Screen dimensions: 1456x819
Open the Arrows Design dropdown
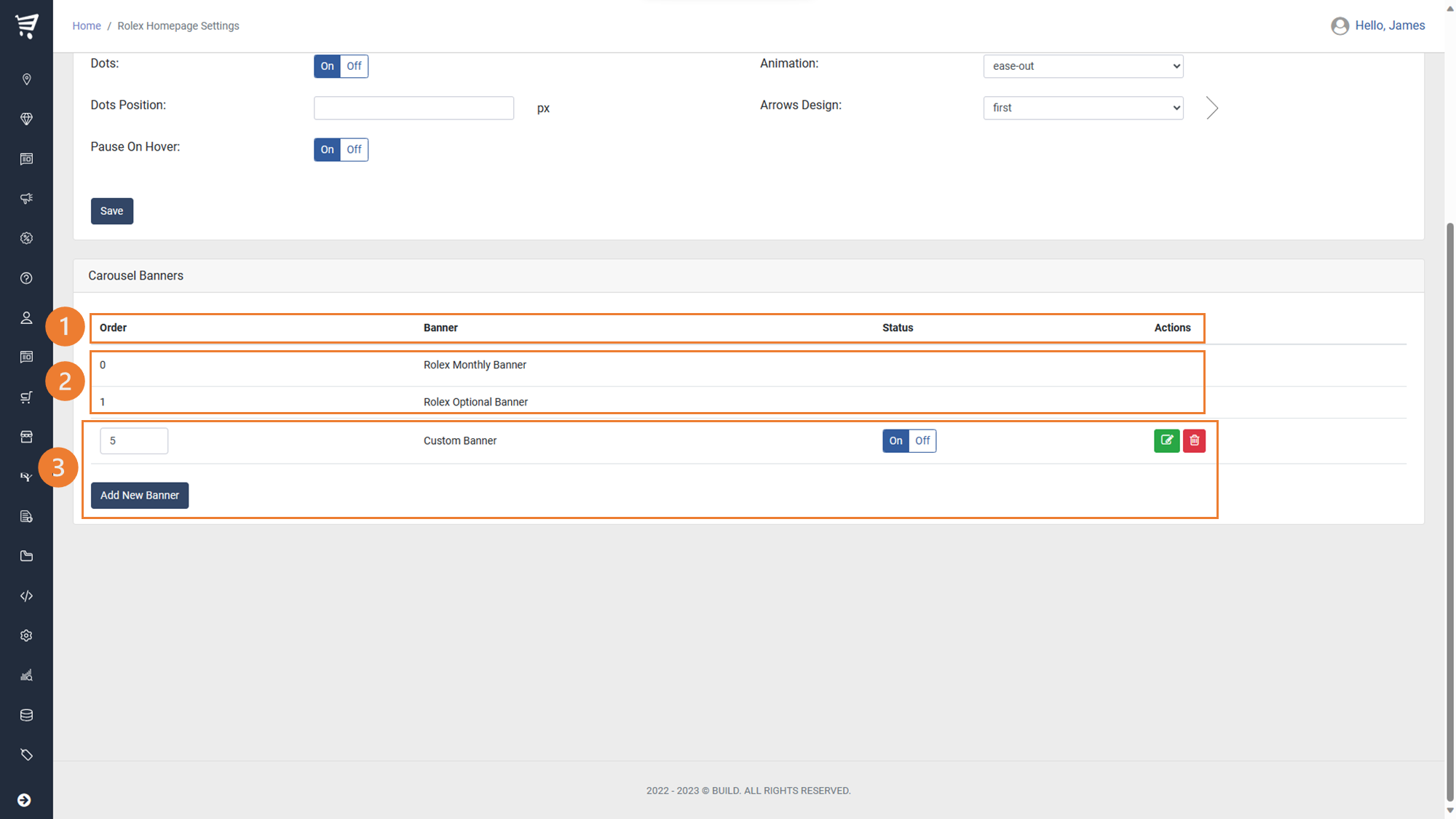click(1083, 108)
